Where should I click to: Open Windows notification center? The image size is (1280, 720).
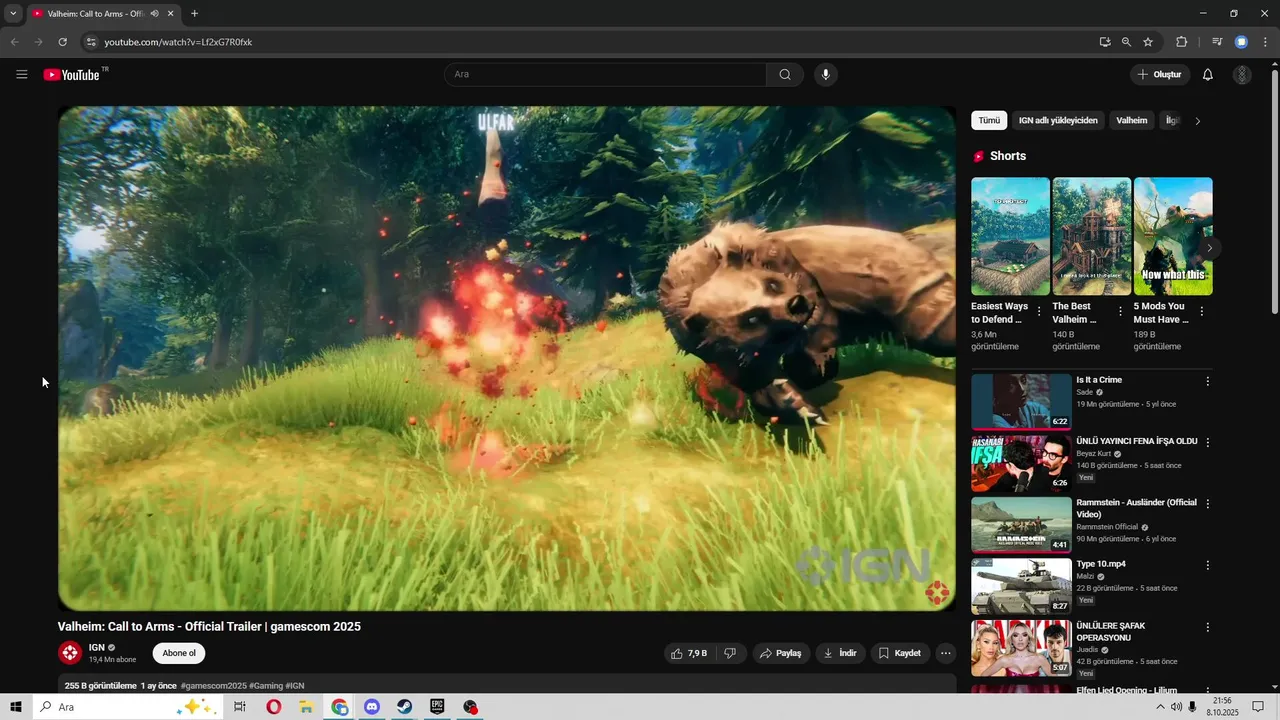click(x=1258, y=707)
